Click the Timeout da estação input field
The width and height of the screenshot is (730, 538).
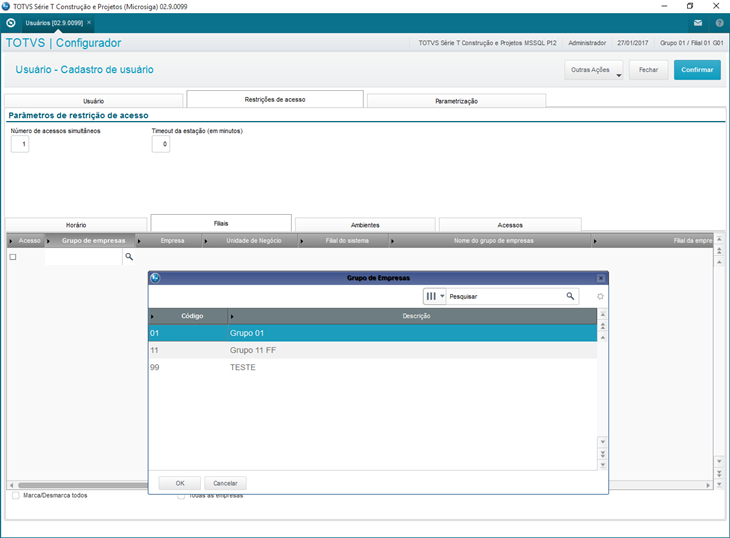click(161, 144)
